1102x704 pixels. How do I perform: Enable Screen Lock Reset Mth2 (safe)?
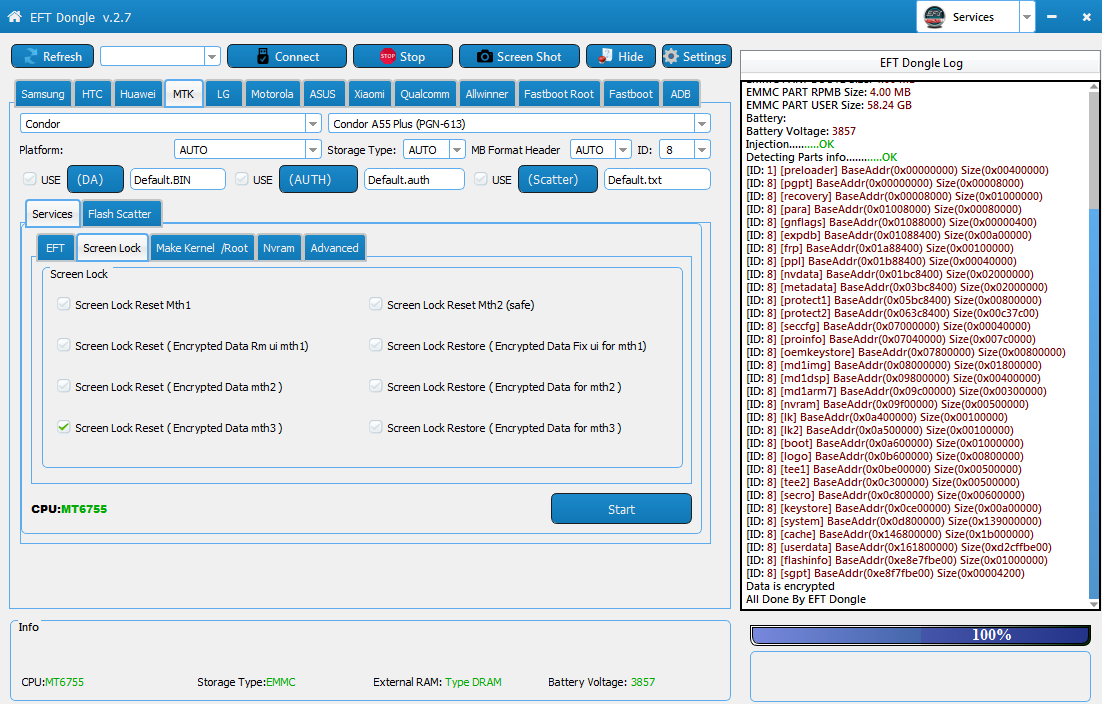click(376, 304)
